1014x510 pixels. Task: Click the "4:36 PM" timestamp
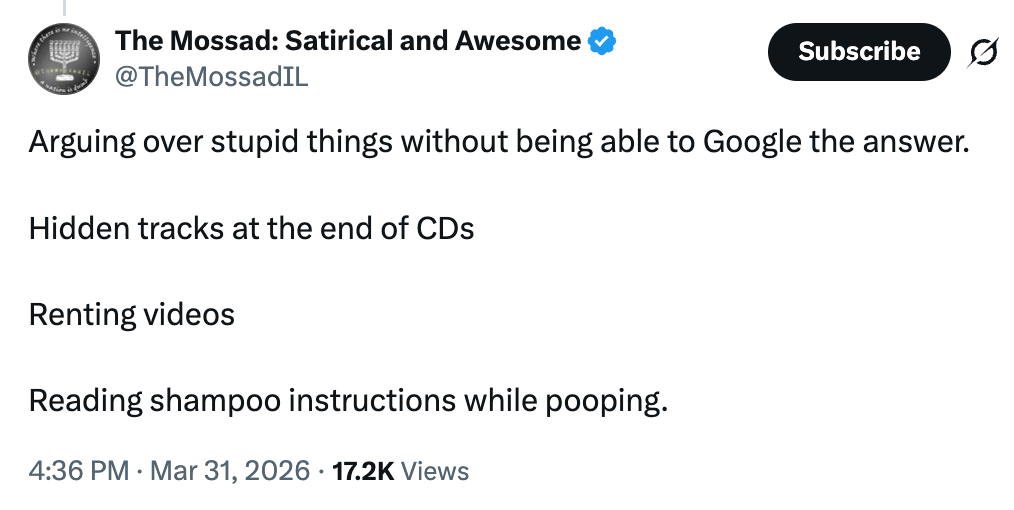tap(78, 470)
